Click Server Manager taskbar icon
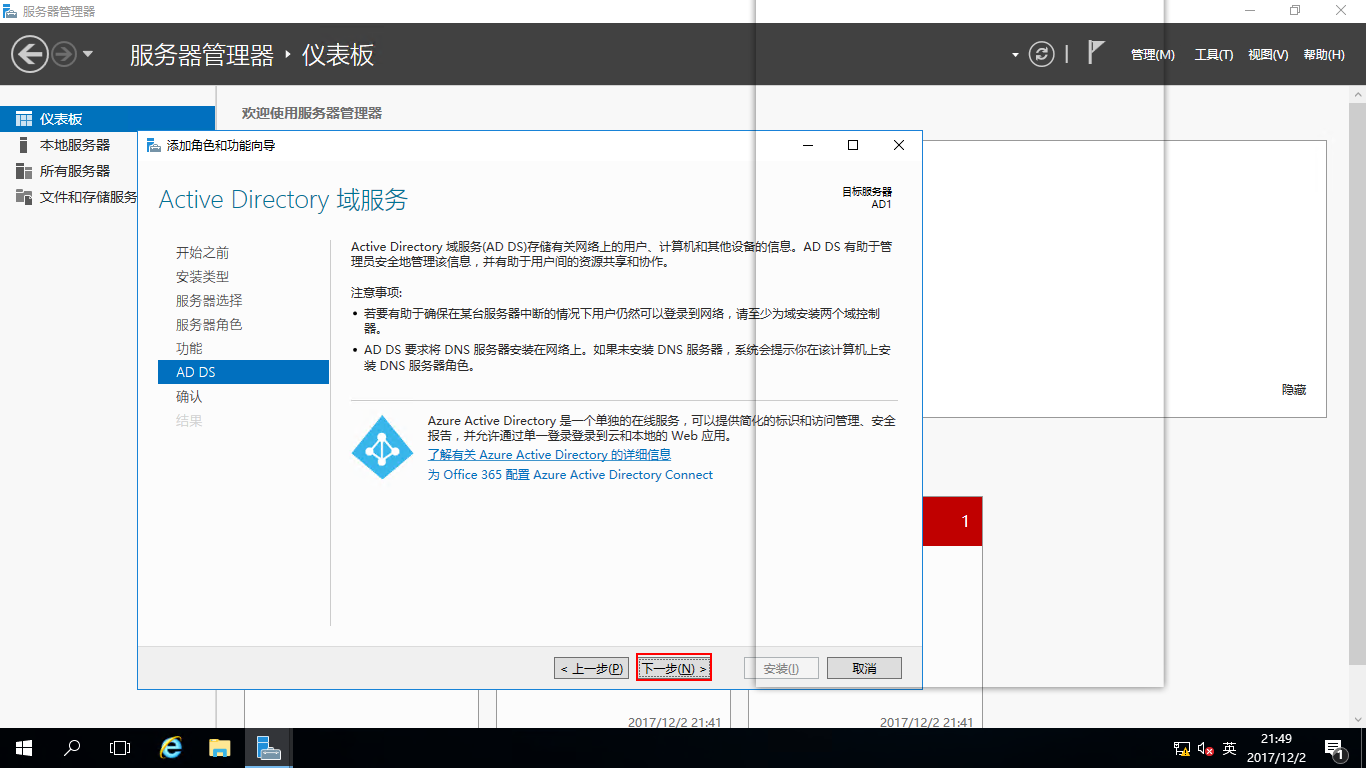This screenshot has width=1366, height=768. pos(268,748)
